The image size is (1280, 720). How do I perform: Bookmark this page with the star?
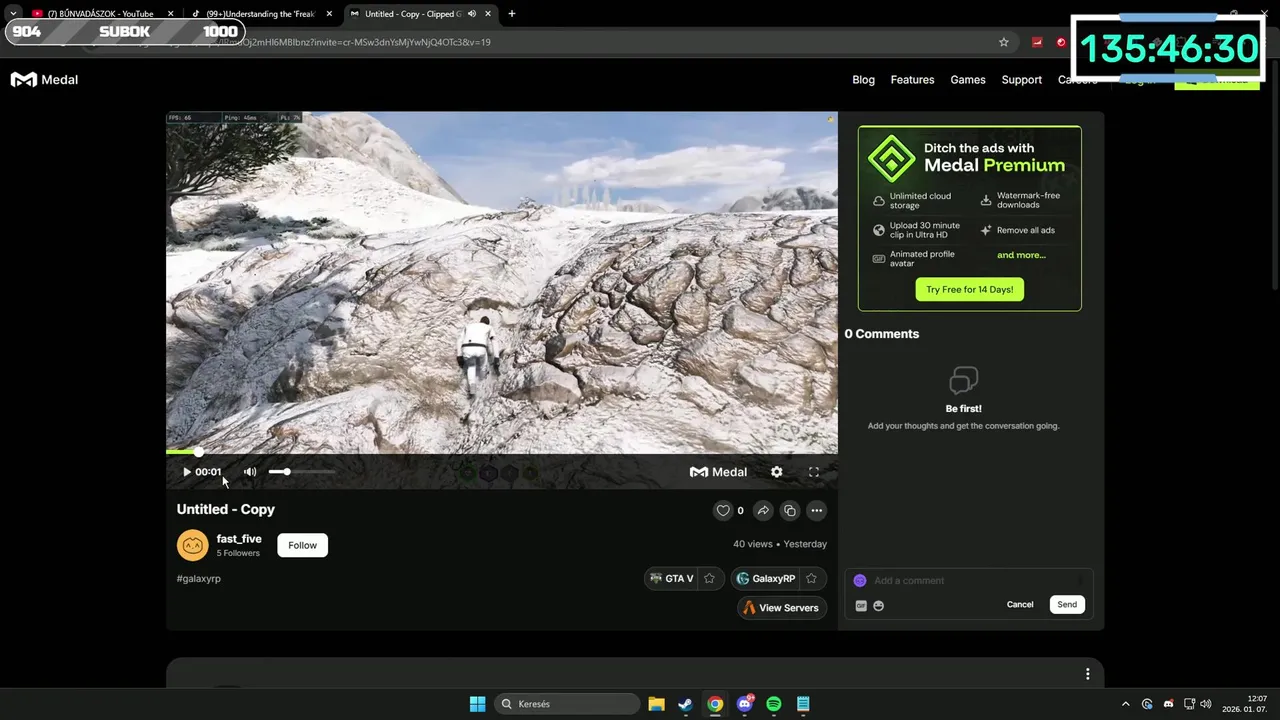tap(1004, 42)
